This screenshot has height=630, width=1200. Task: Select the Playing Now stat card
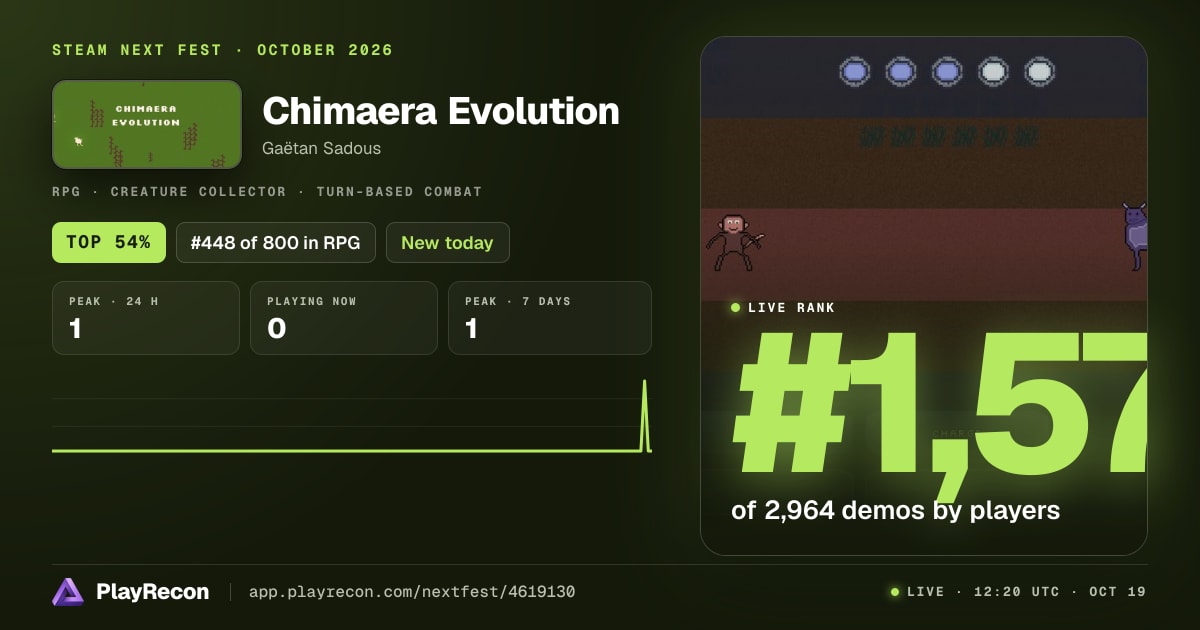344,318
